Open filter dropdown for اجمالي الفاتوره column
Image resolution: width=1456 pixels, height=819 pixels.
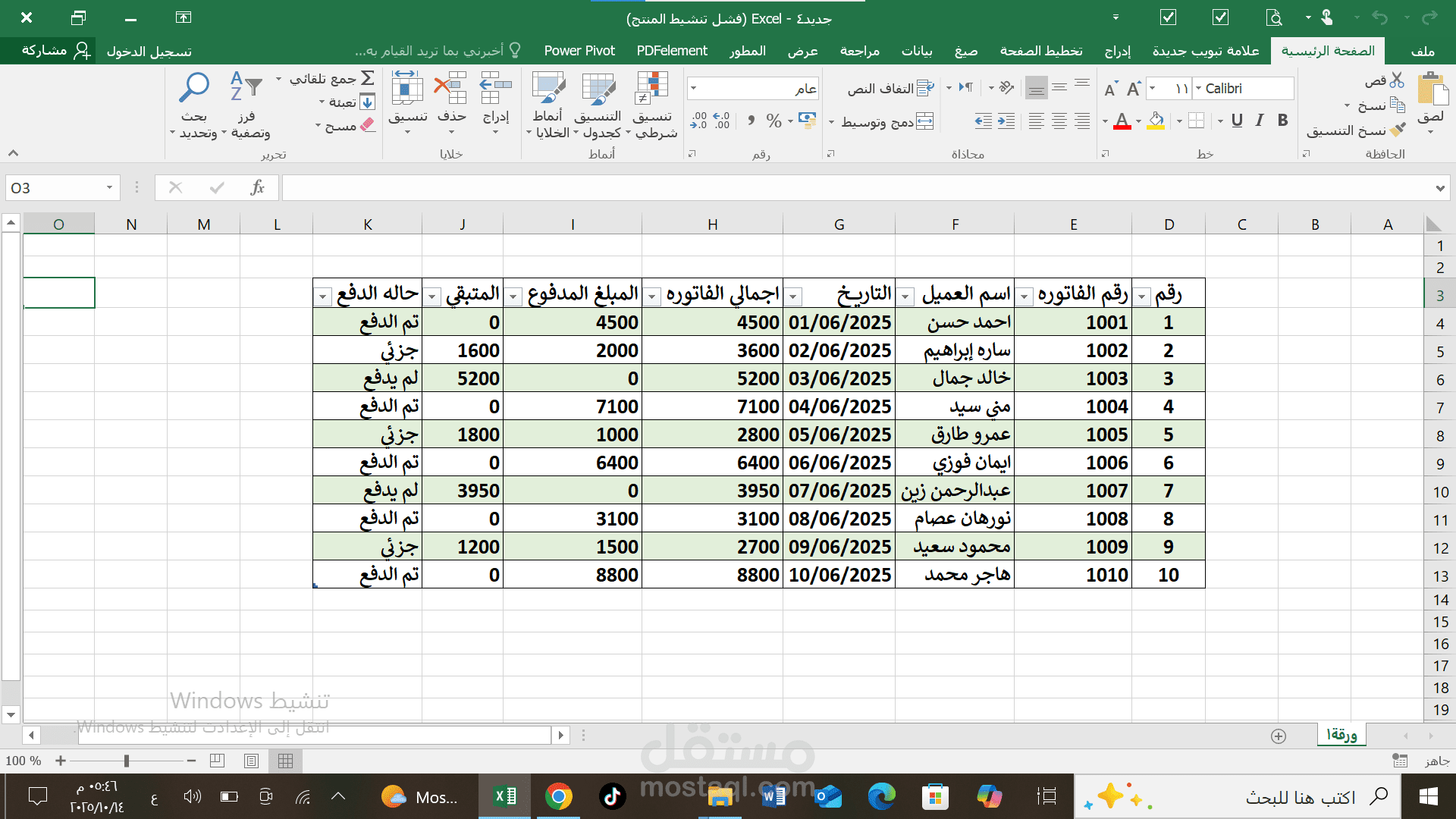coord(651,297)
